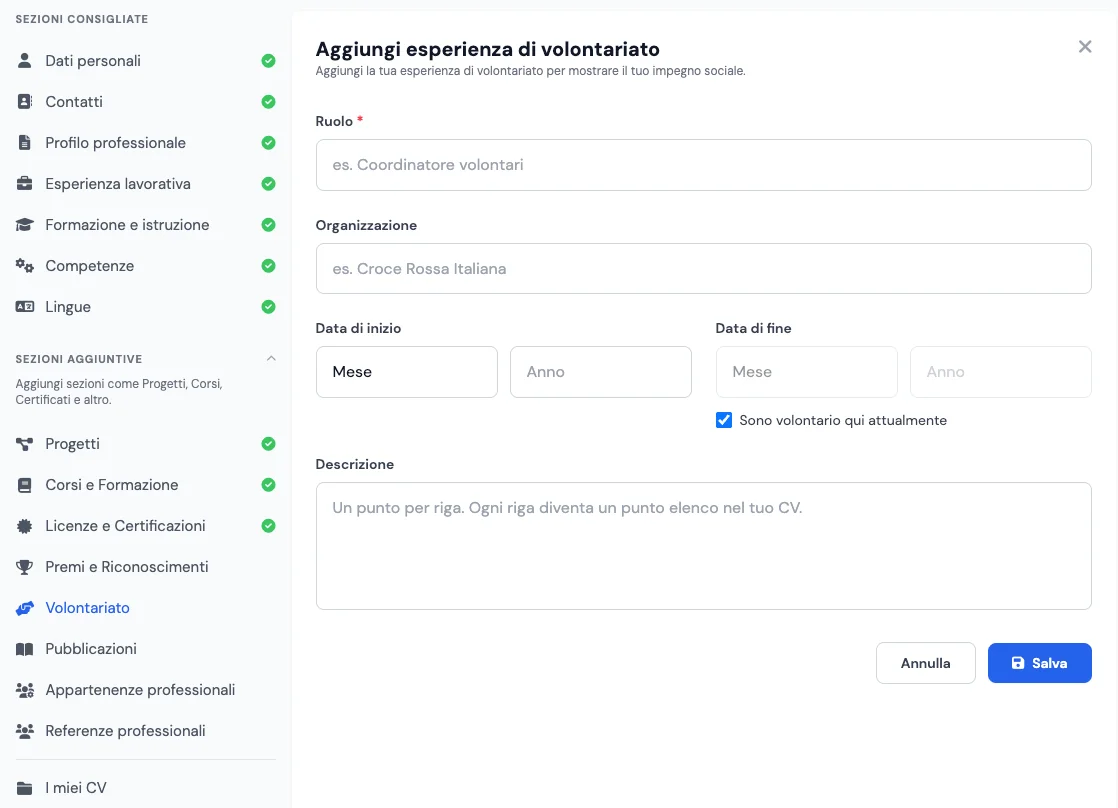Click the Lingue language icon
The height and width of the screenshot is (808, 1118).
click(24, 307)
